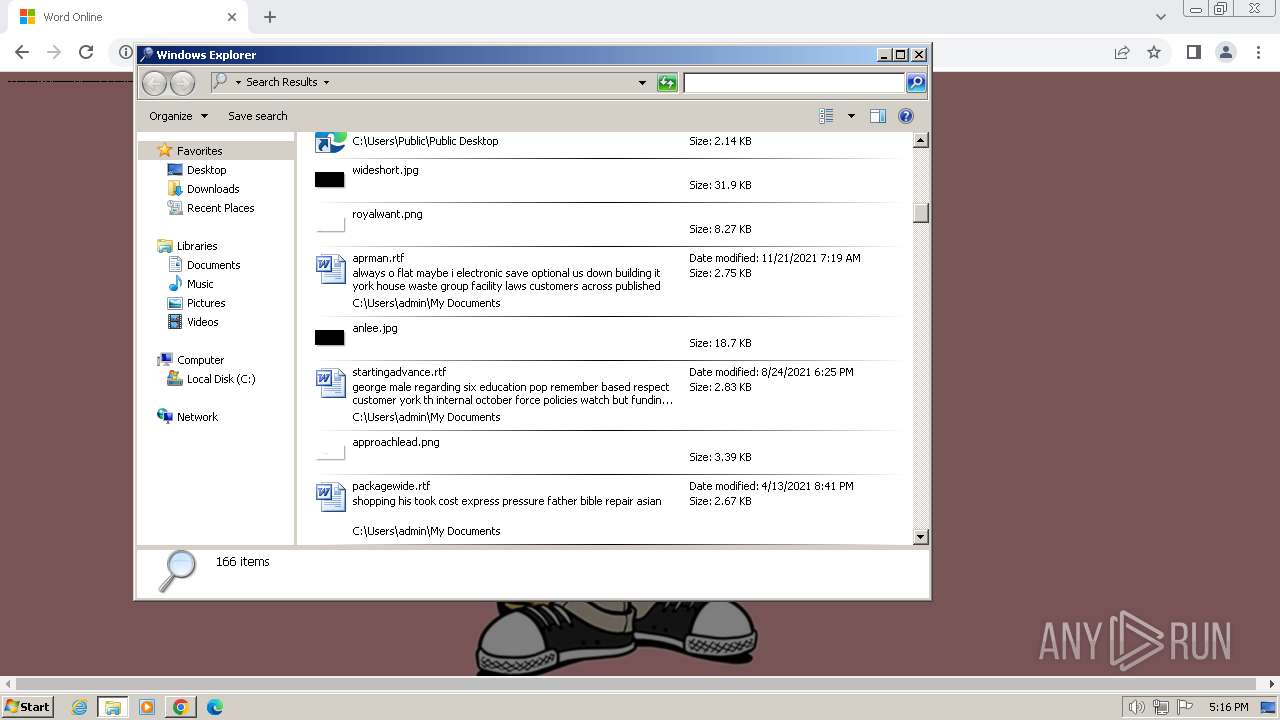Click the aprman.rtf document icon
Viewport: 1280px width, 720px height.
pos(331,270)
